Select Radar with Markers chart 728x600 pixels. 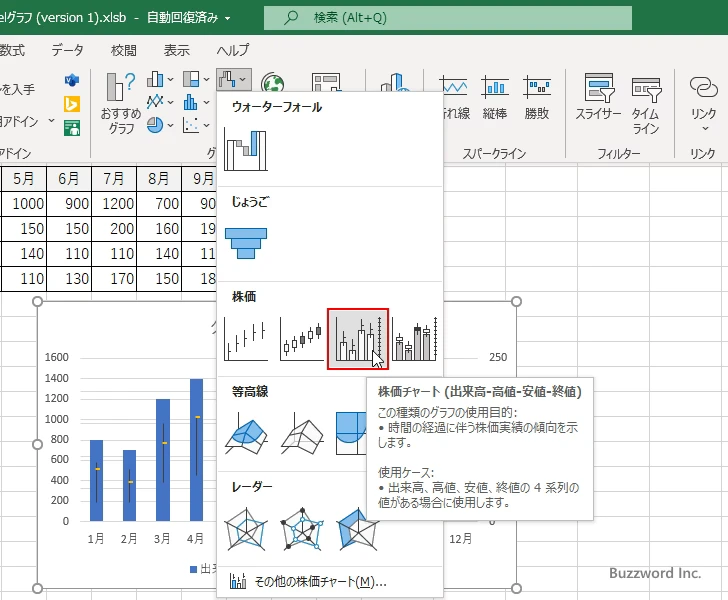(302, 529)
